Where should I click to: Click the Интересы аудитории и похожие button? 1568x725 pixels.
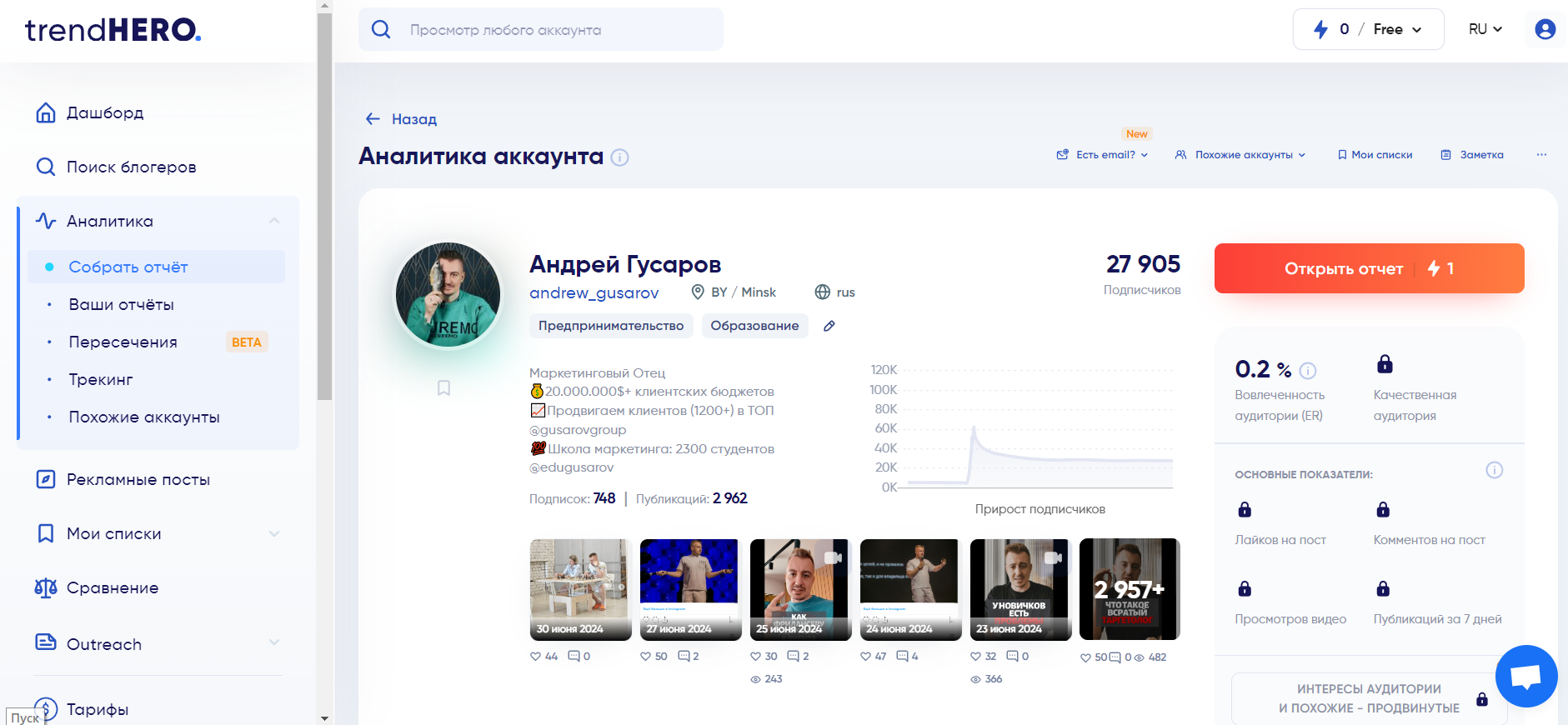click(x=1369, y=698)
